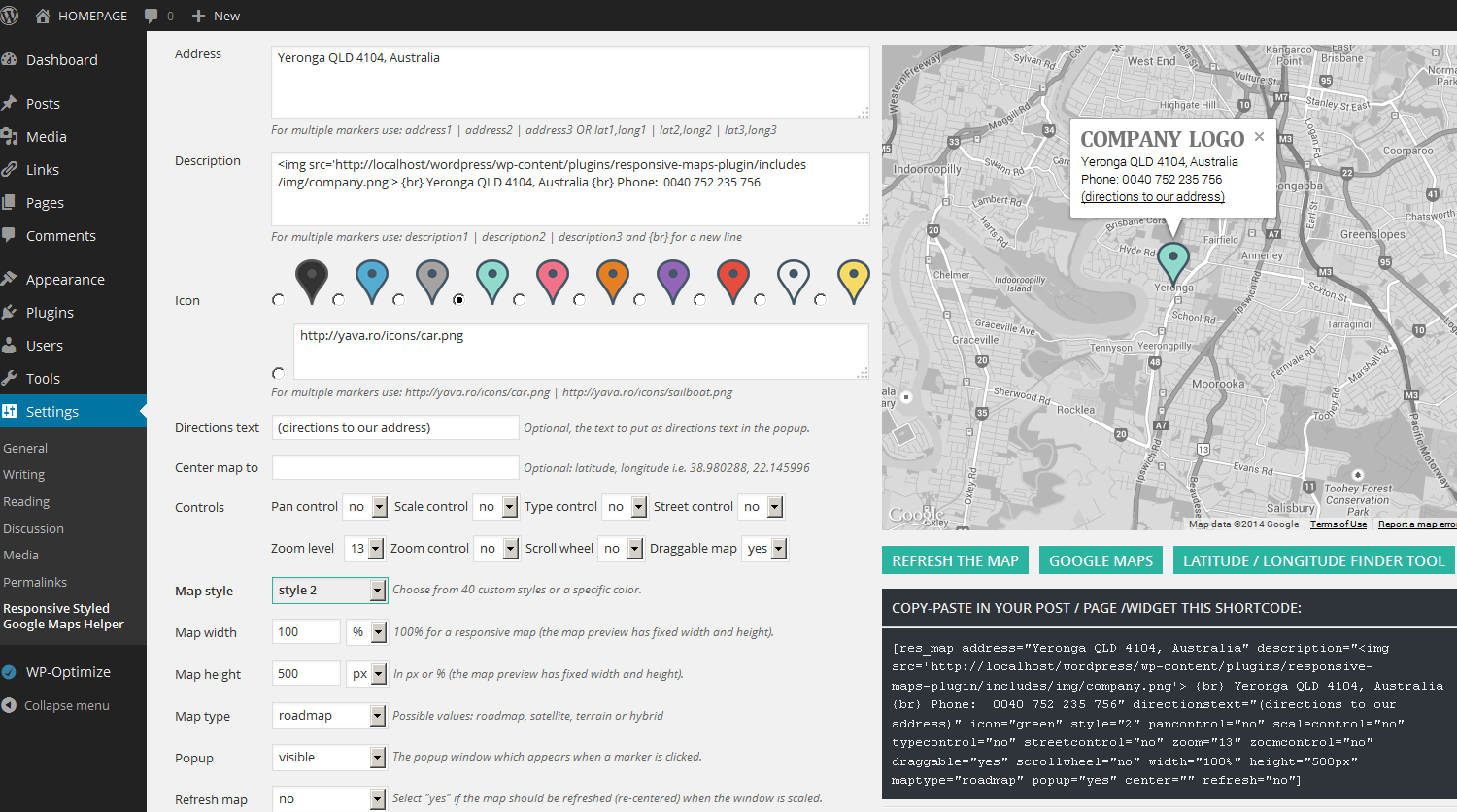
Task: Collapse the admin menu with arrow icon
Action: point(10,705)
